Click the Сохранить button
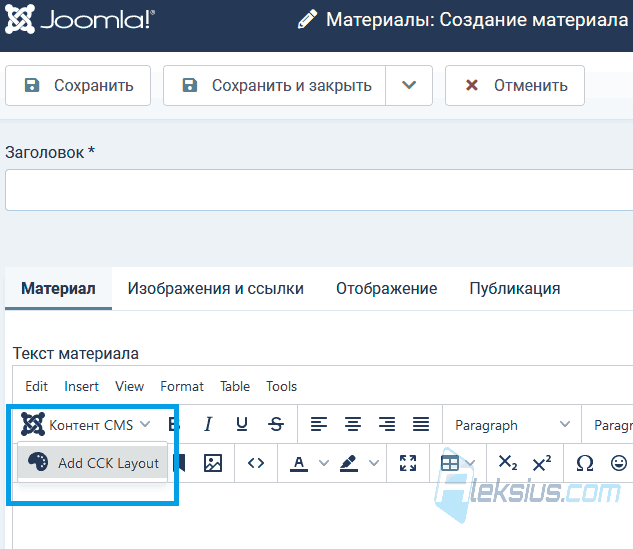633x549 pixels. pos(78,86)
